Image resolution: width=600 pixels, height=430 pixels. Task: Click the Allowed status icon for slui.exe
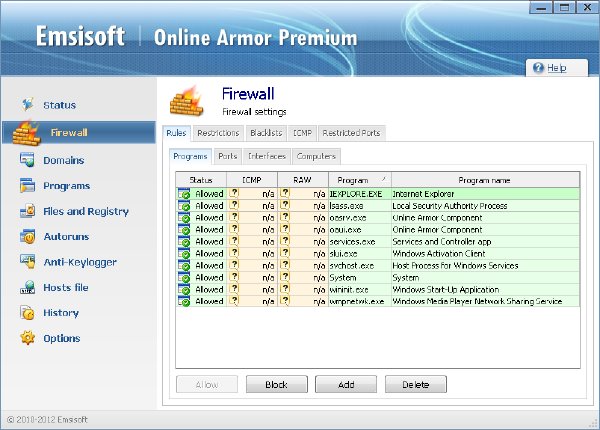[x=184, y=254]
